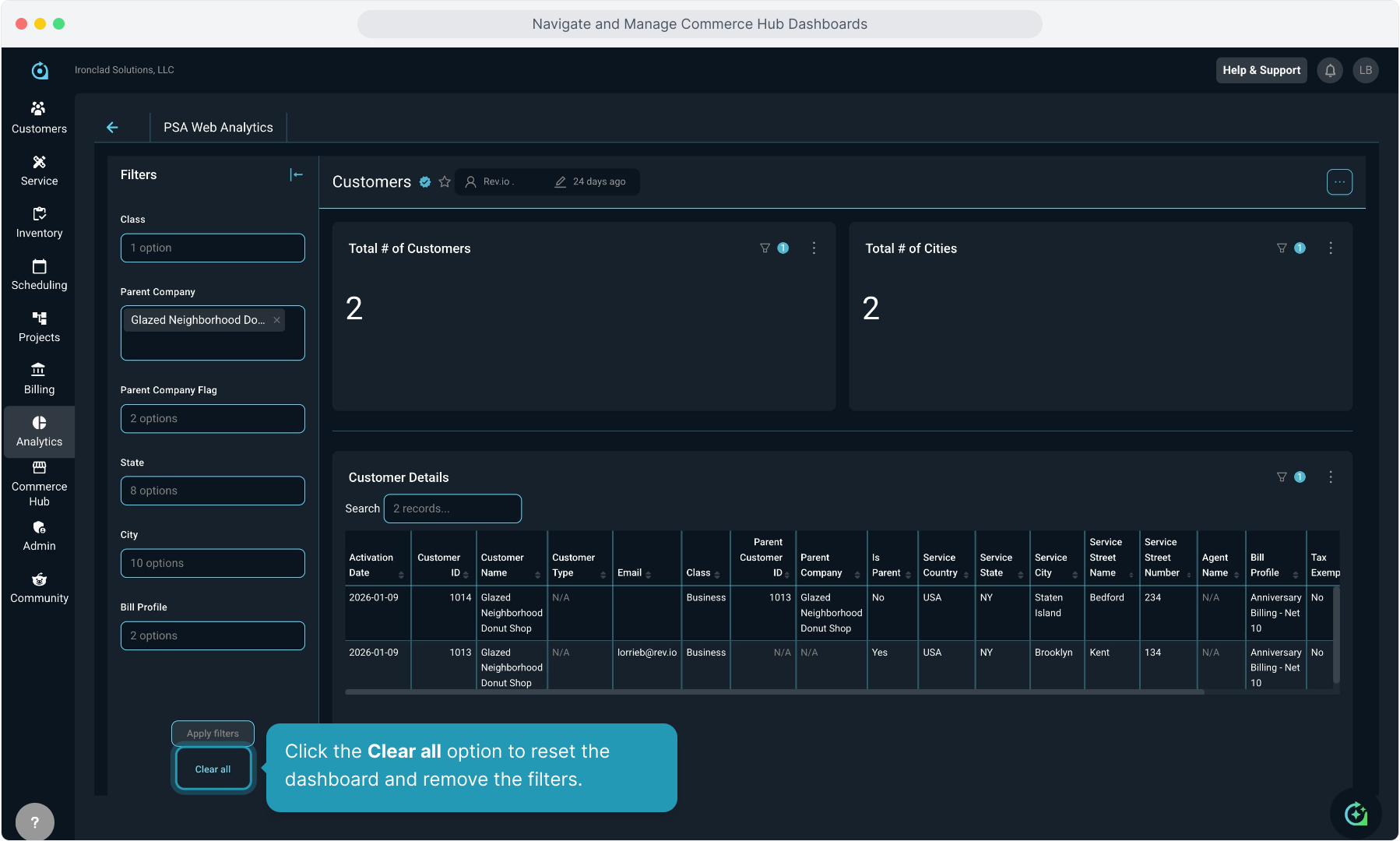Expand the Class filter dropdown
Screen dimensions: 1400x841
coord(213,248)
